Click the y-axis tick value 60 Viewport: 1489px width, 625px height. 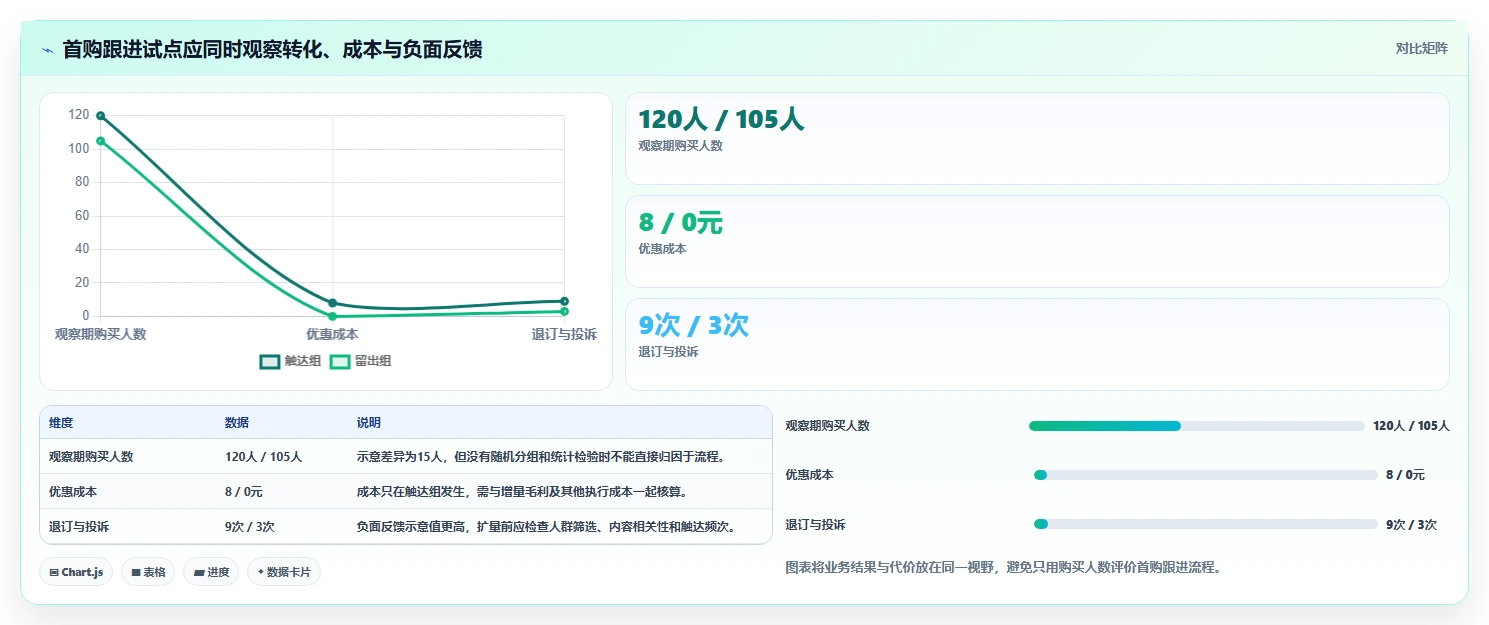83,215
